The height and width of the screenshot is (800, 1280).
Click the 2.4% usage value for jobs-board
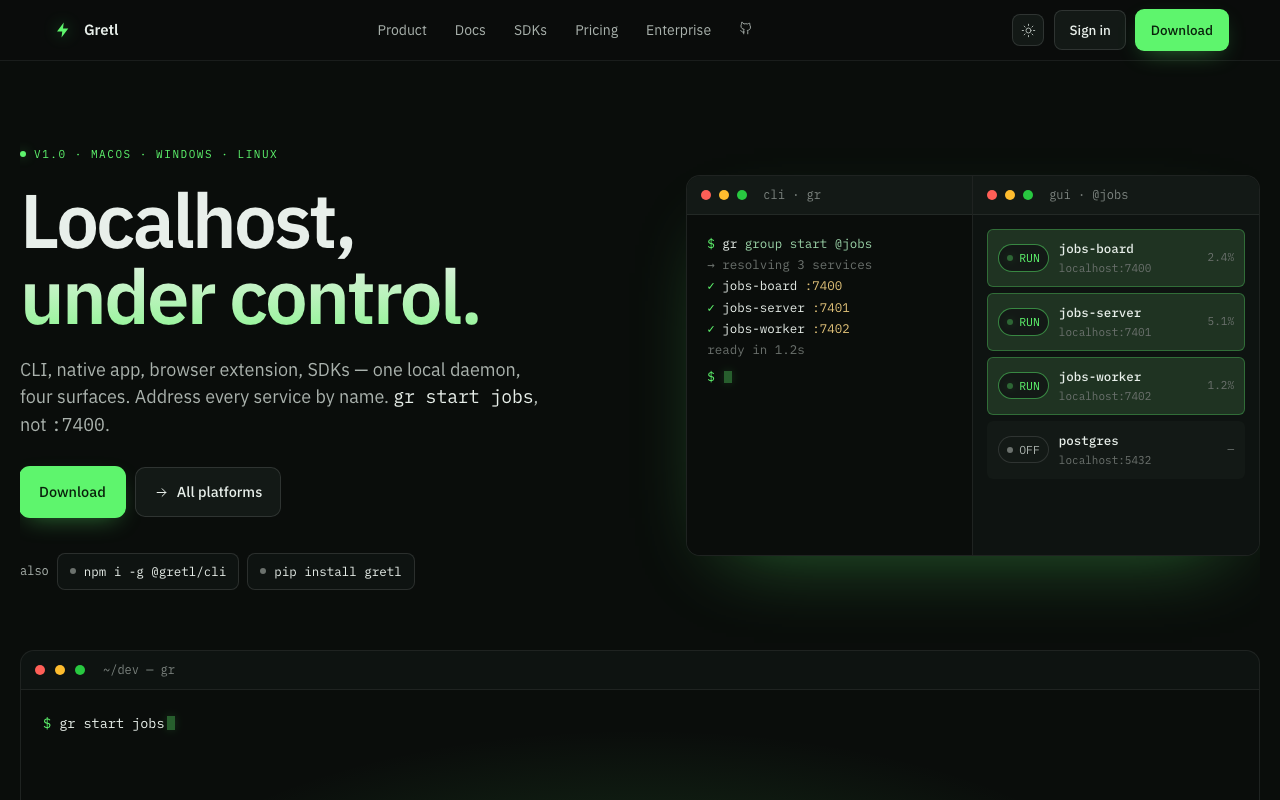click(1220, 258)
